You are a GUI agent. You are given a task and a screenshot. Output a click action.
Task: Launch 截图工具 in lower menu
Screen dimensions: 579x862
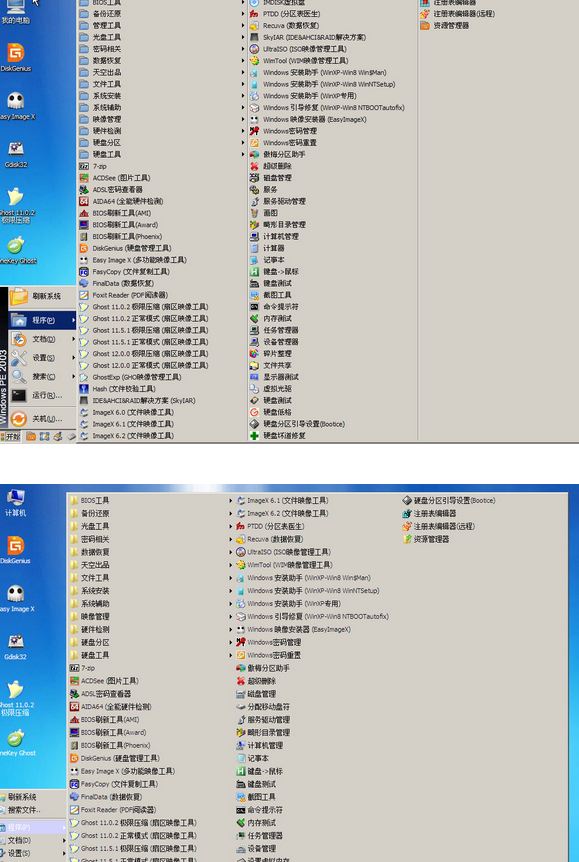click(256, 797)
